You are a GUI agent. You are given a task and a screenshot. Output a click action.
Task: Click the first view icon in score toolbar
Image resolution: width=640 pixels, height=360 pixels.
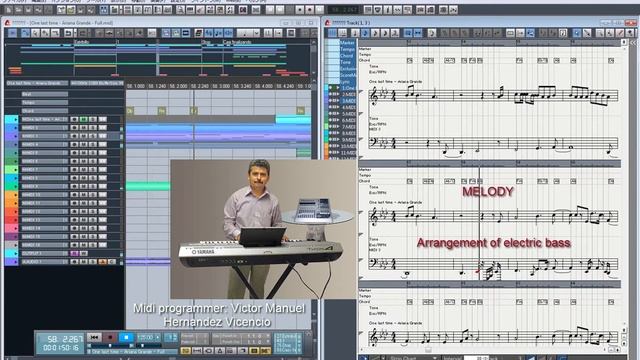click(x=333, y=33)
